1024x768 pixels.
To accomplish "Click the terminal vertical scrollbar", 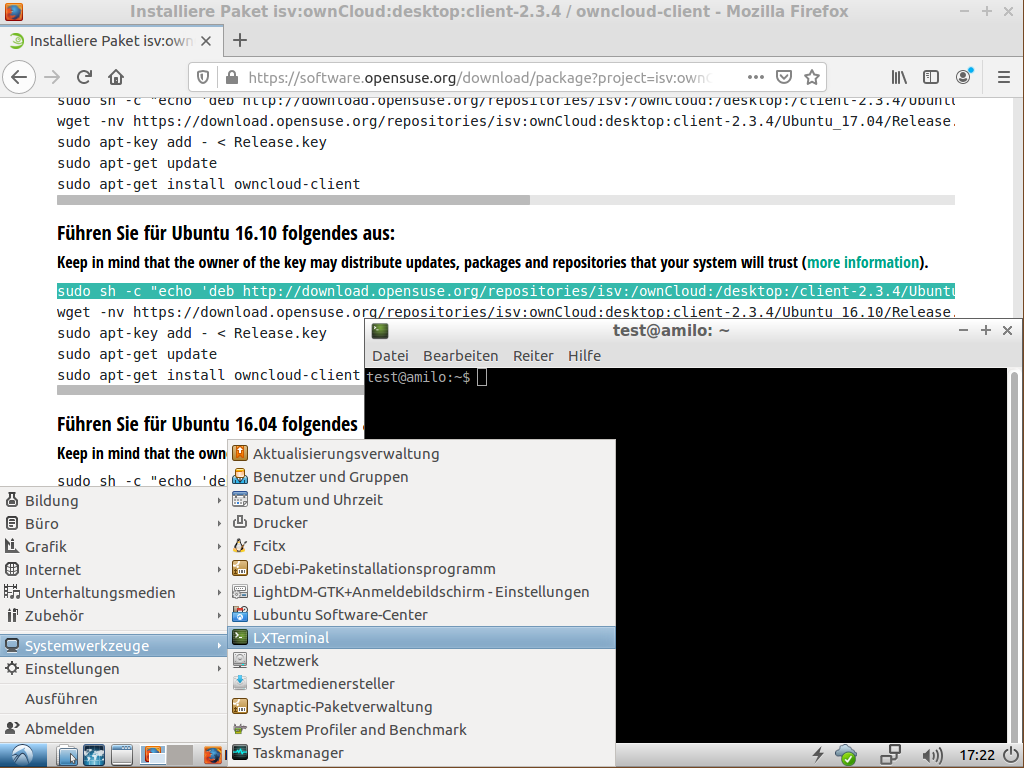I will [1014, 555].
